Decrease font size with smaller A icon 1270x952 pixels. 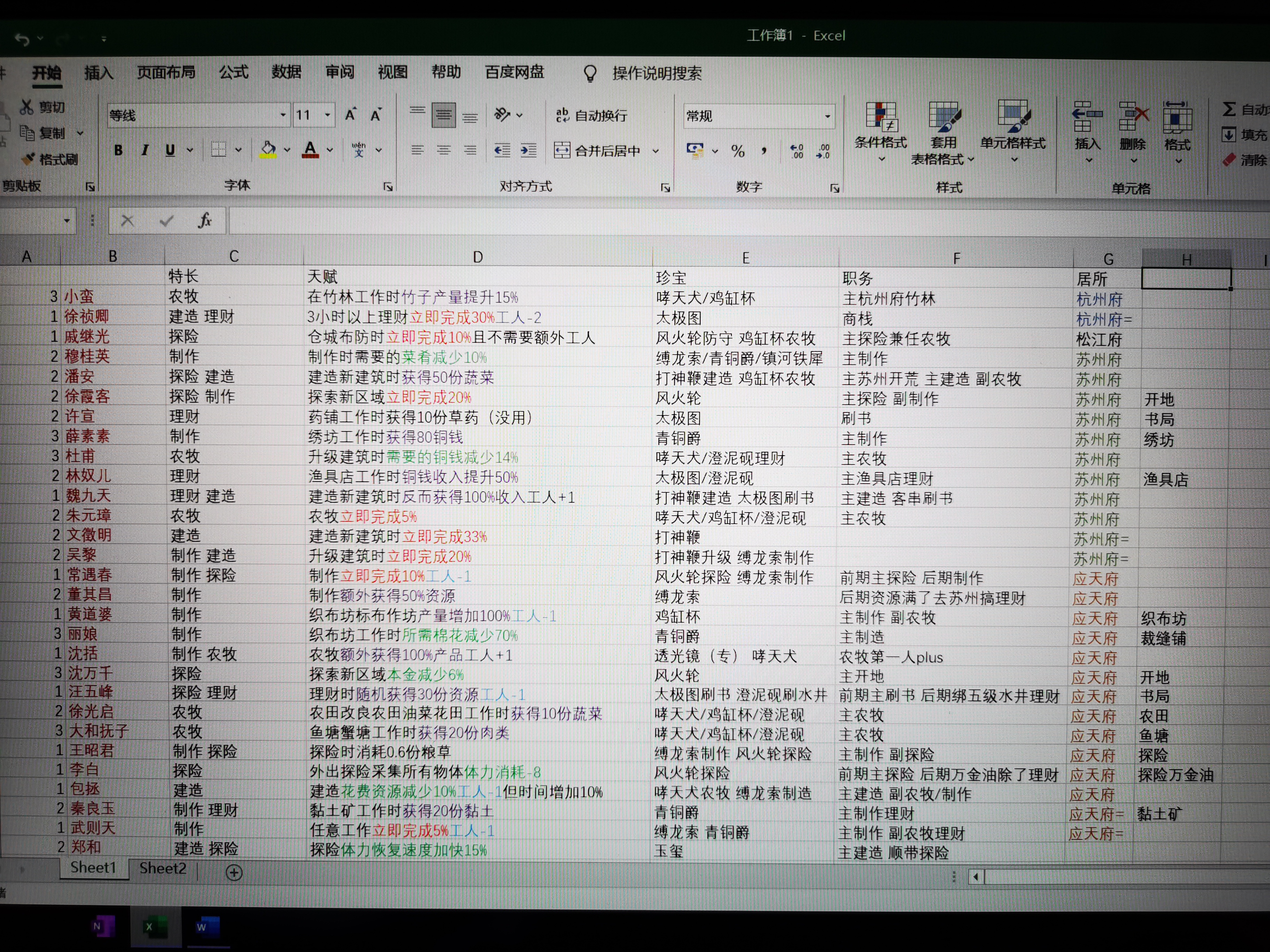pos(376,115)
